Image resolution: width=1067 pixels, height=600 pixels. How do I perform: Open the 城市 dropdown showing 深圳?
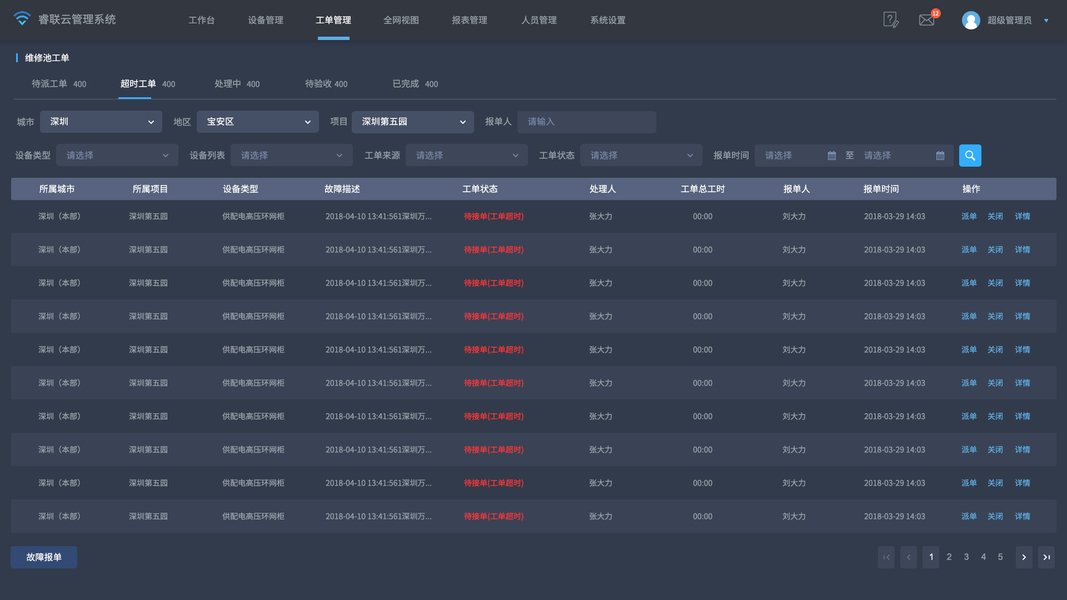click(x=101, y=122)
